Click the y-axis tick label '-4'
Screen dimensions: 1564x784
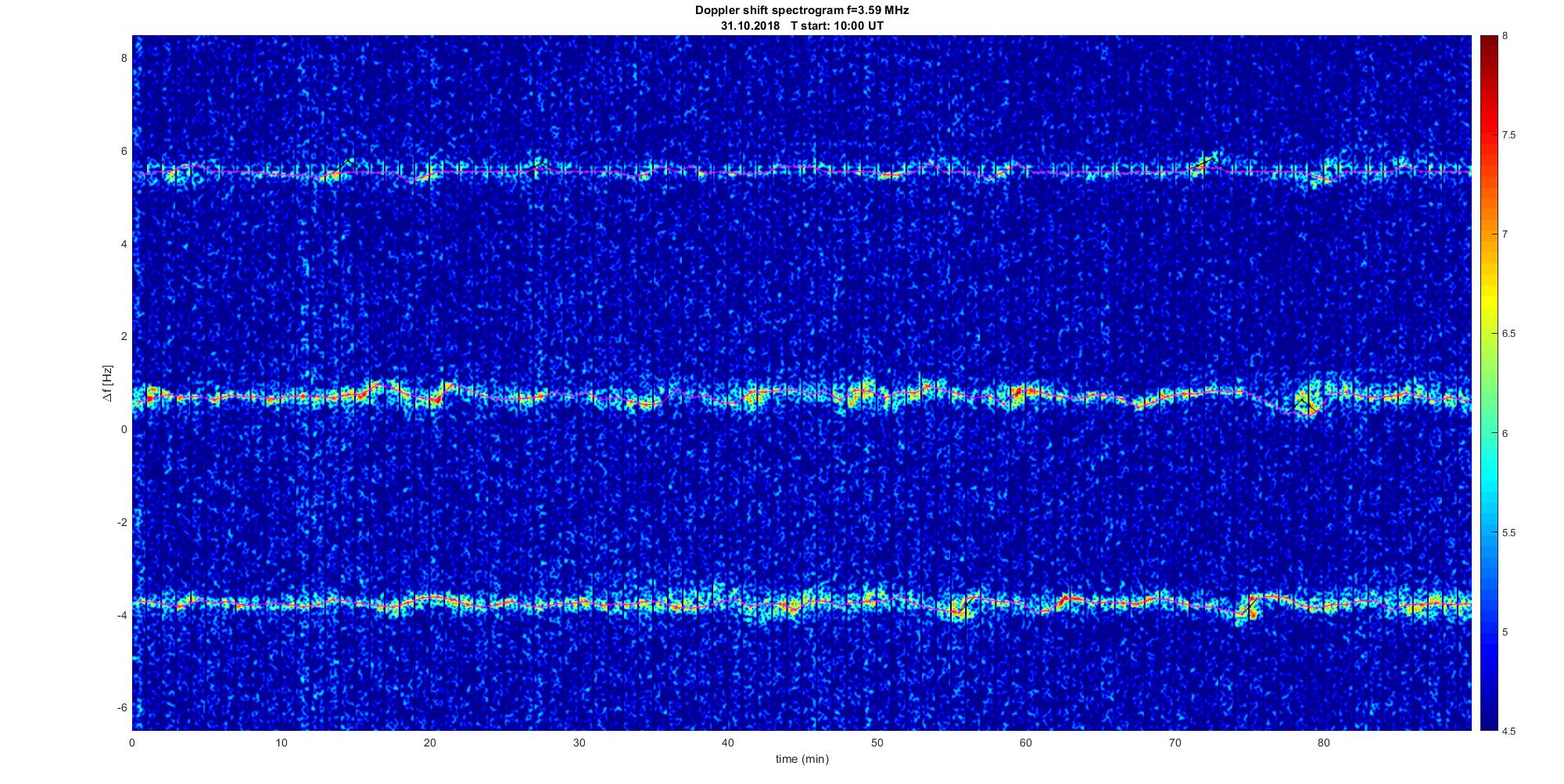pyautogui.click(x=122, y=615)
